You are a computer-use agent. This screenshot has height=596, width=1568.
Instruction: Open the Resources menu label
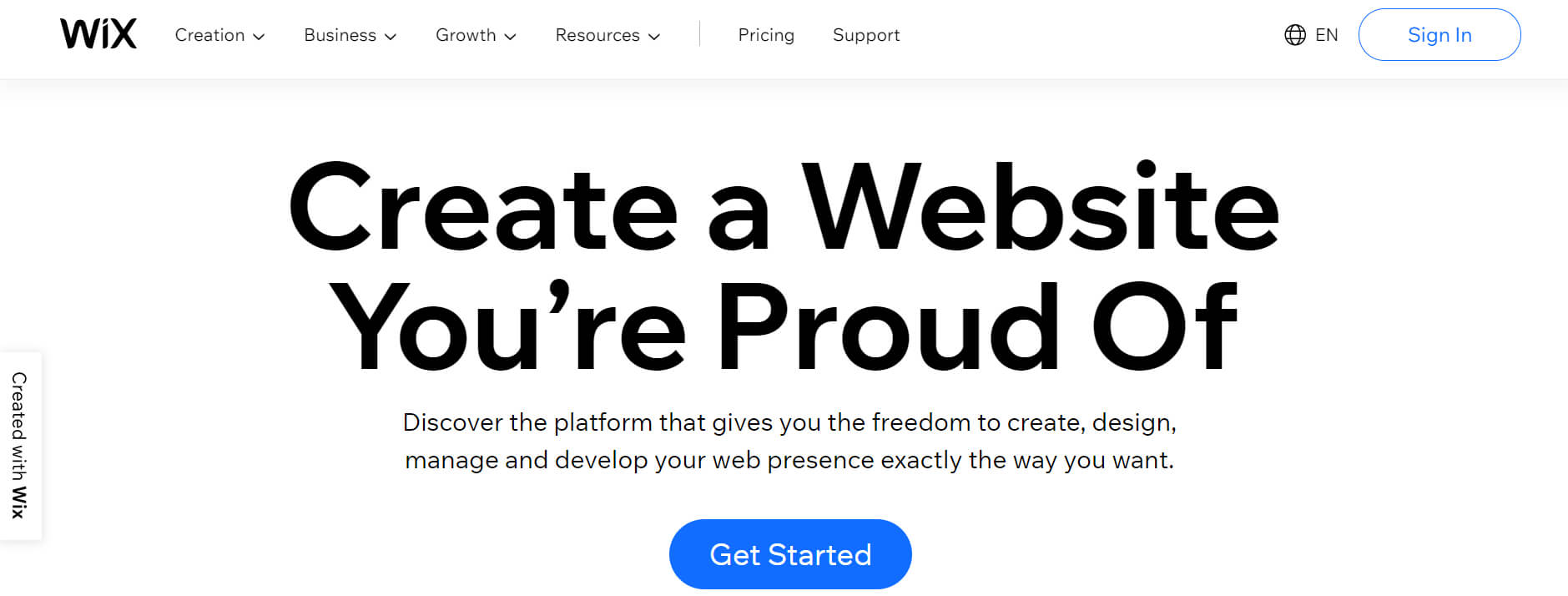click(x=597, y=35)
